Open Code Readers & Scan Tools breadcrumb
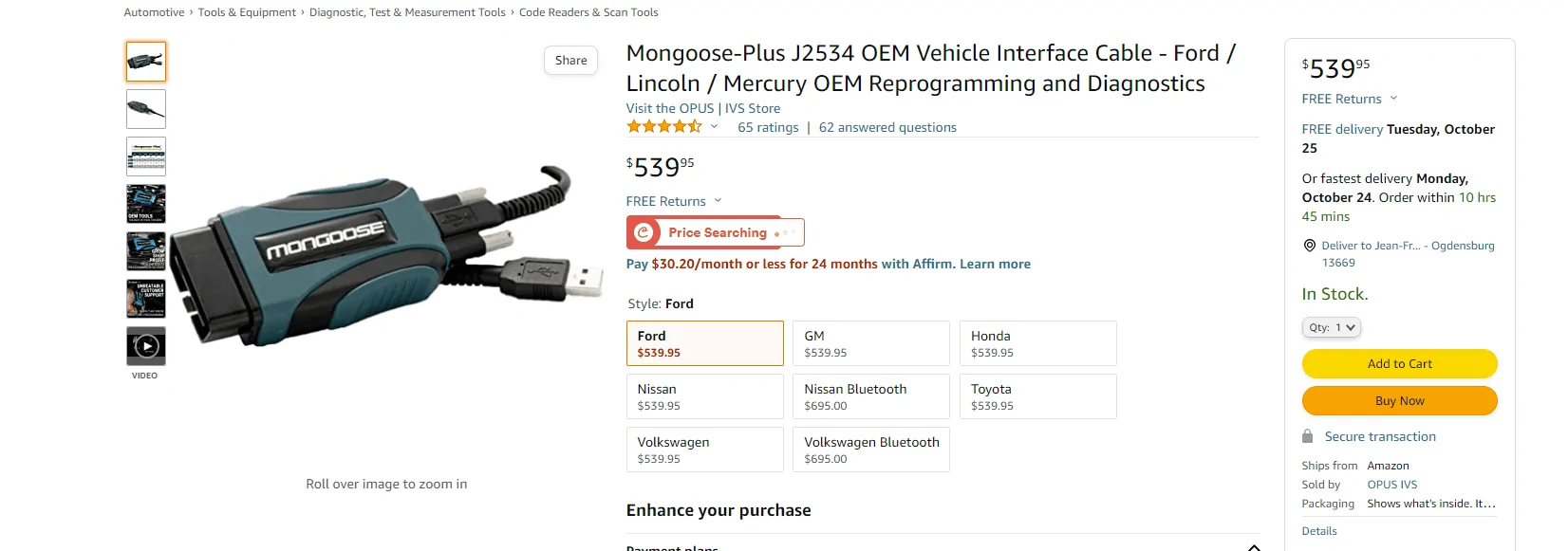Viewport: 1568px width, 551px height. click(588, 11)
